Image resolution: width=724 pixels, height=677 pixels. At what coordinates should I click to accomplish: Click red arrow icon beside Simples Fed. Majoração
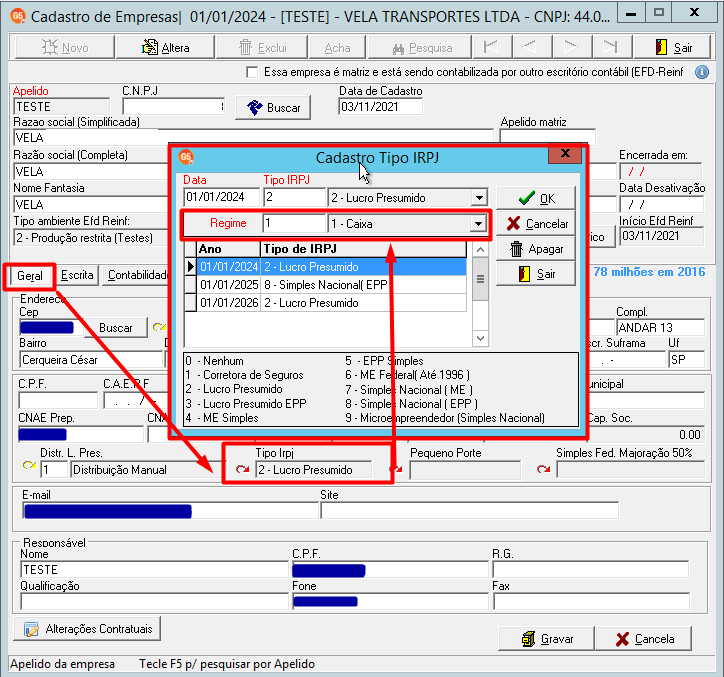pos(543,470)
